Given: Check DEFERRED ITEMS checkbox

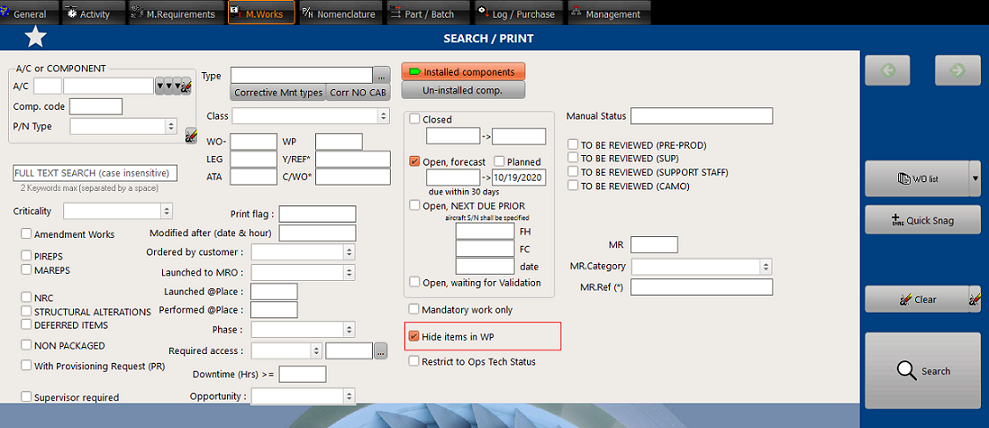Looking at the screenshot, I should pyautogui.click(x=26, y=325).
